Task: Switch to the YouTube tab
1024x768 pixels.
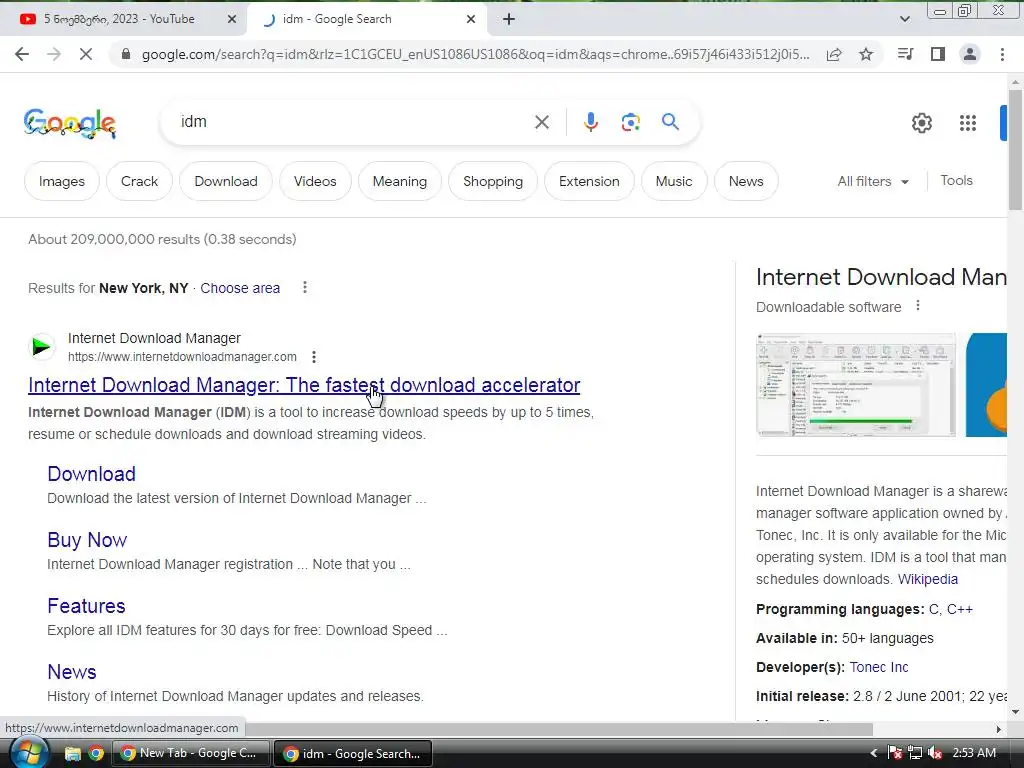Action: click(119, 20)
